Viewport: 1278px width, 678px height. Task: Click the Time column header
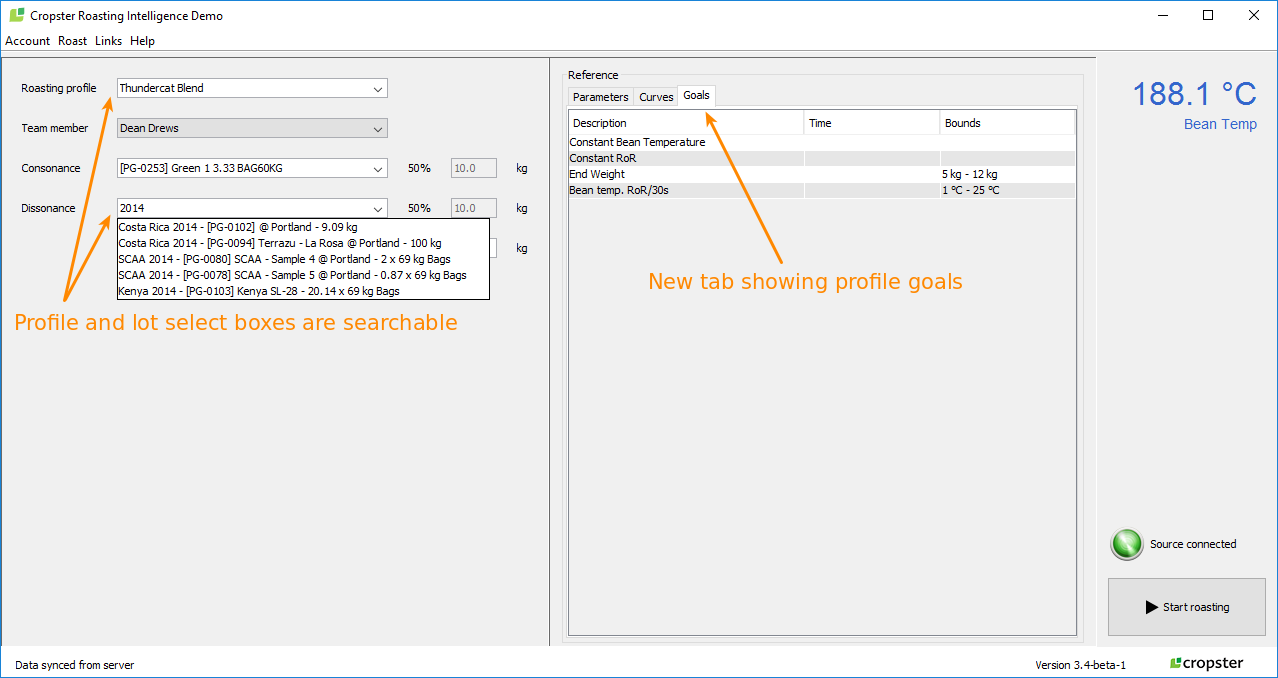872,123
